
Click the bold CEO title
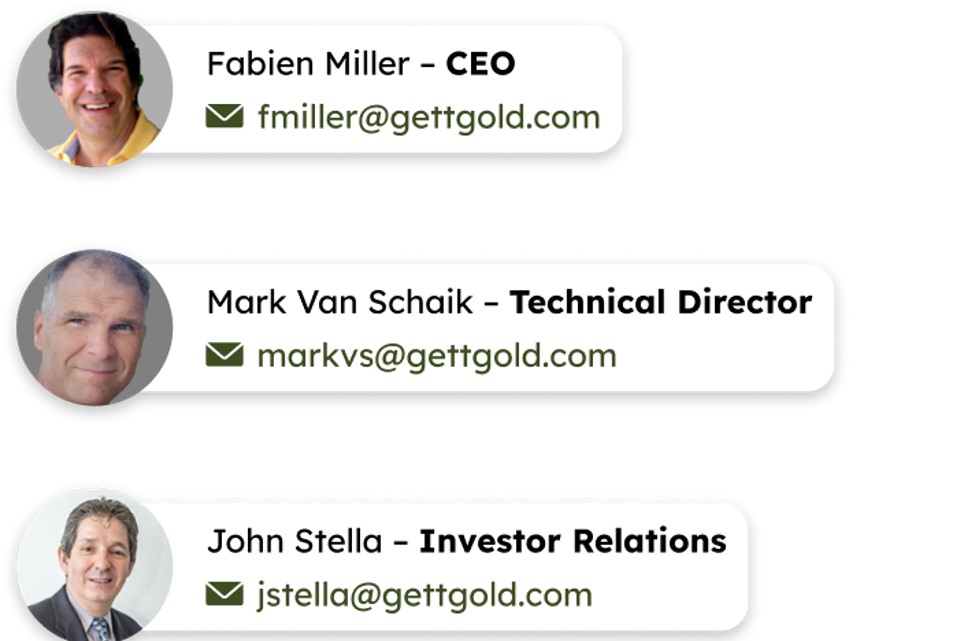(480, 63)
